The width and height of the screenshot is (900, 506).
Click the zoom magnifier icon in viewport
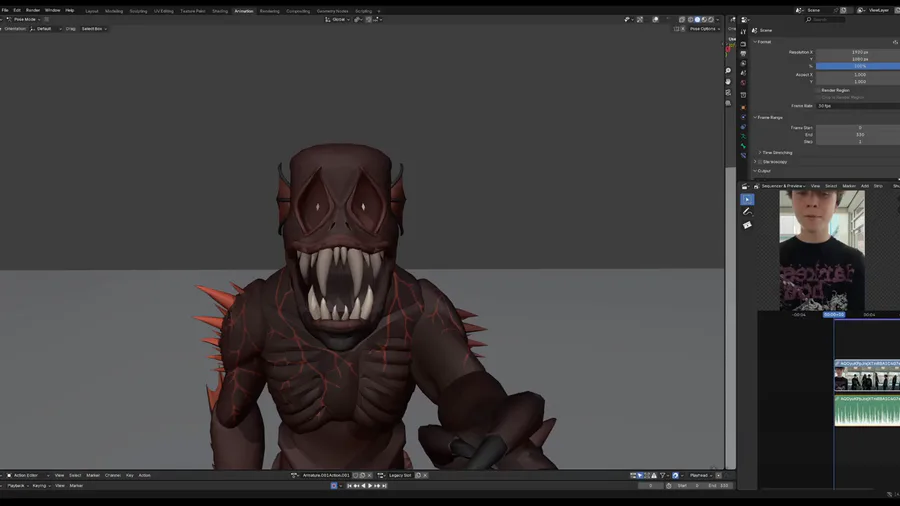[x=728, y=70]
